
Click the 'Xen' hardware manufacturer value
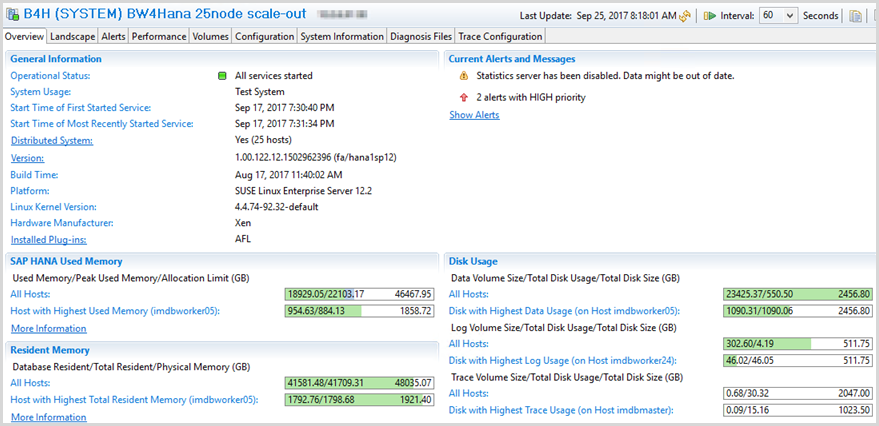(242, 223)
